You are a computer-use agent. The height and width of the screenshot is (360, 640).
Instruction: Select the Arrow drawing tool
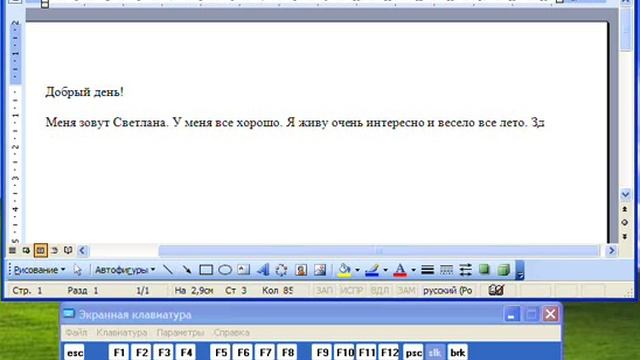point(187,270)
